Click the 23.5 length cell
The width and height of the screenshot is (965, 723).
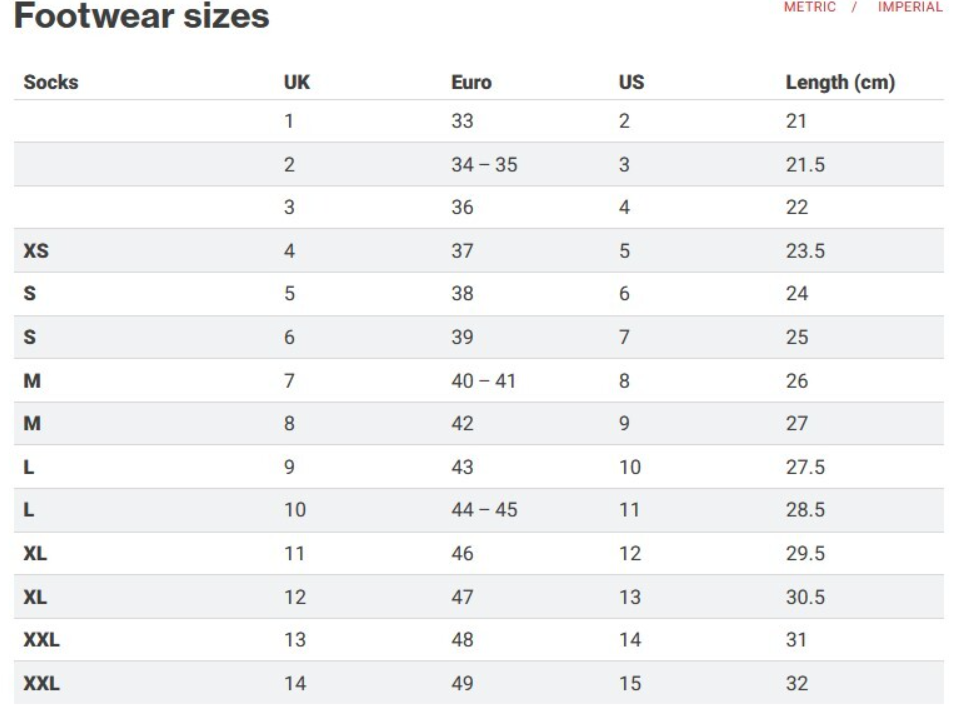click(x=805, y=250)
